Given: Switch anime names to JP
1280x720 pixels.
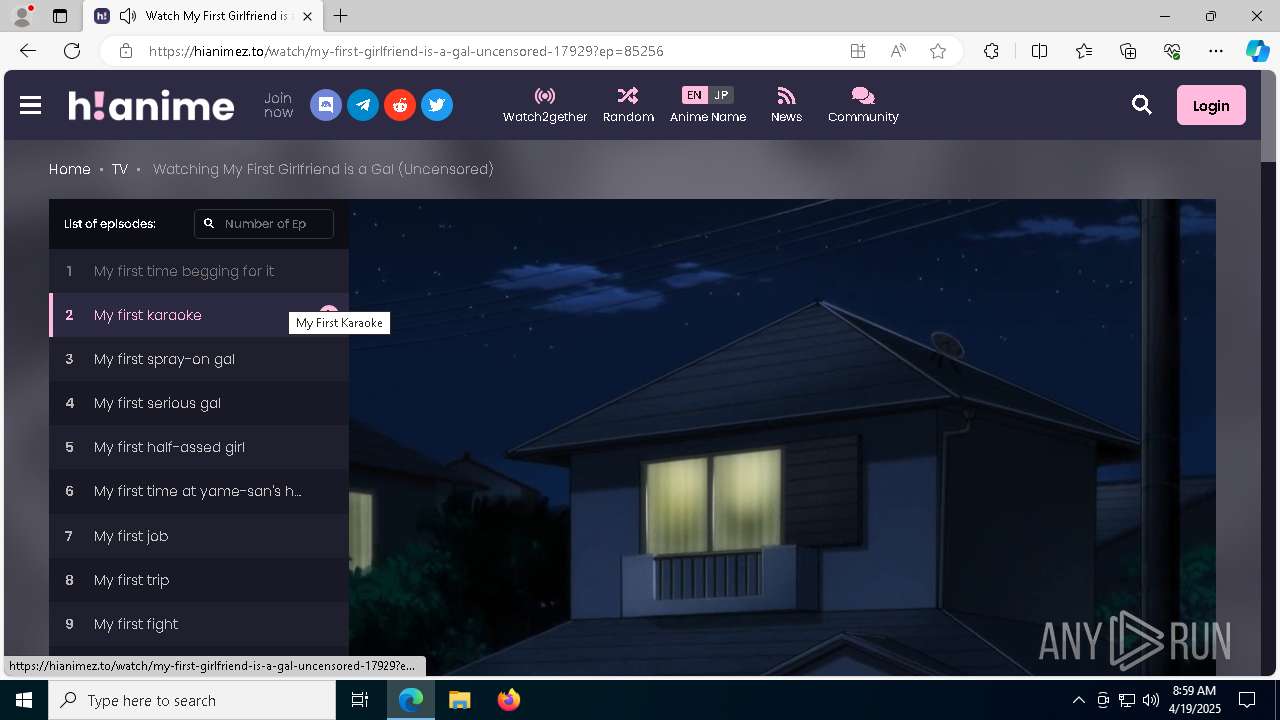Looking at the screenshot, I should (721, 95).
